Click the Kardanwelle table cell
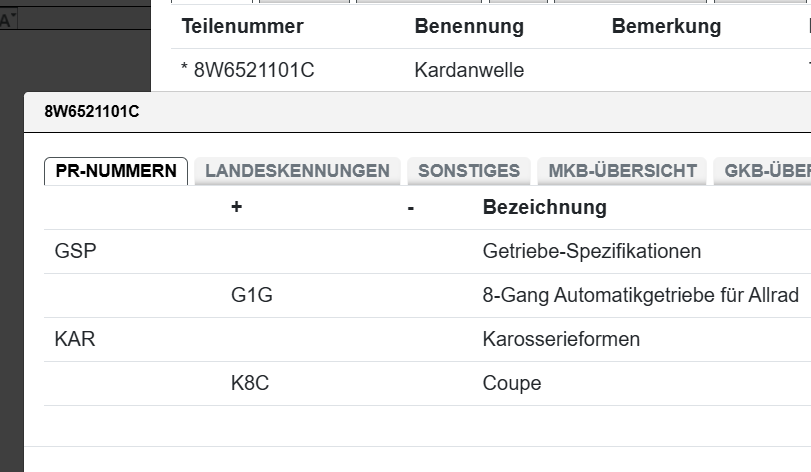 pyautogui.click(x=468, y=71)
